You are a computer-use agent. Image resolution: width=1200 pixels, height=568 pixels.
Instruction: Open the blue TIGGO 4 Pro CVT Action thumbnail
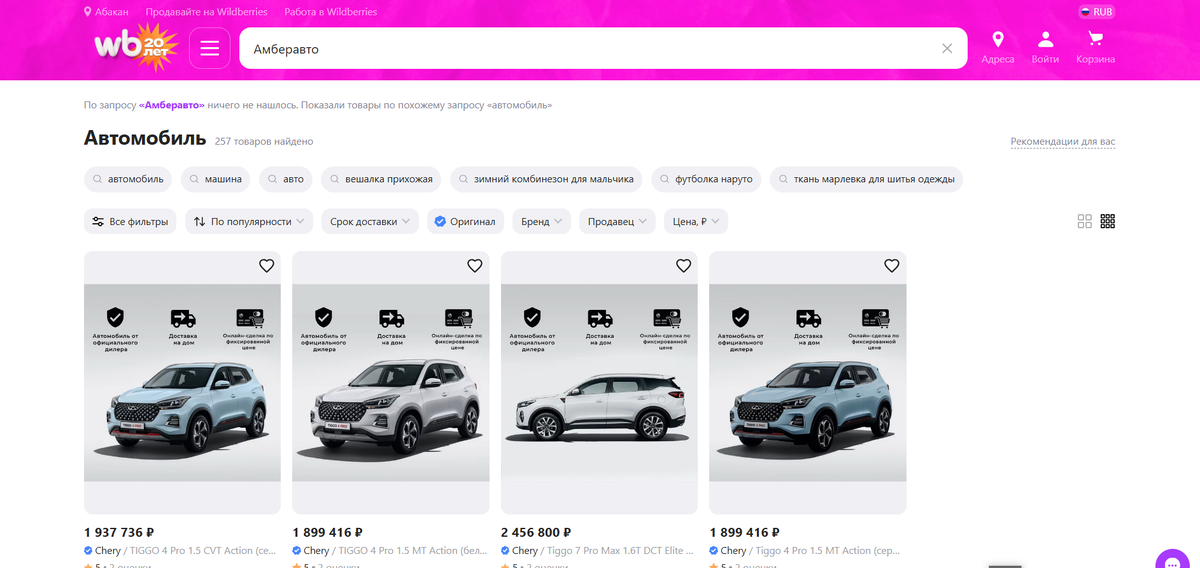[x=183, y=383]
